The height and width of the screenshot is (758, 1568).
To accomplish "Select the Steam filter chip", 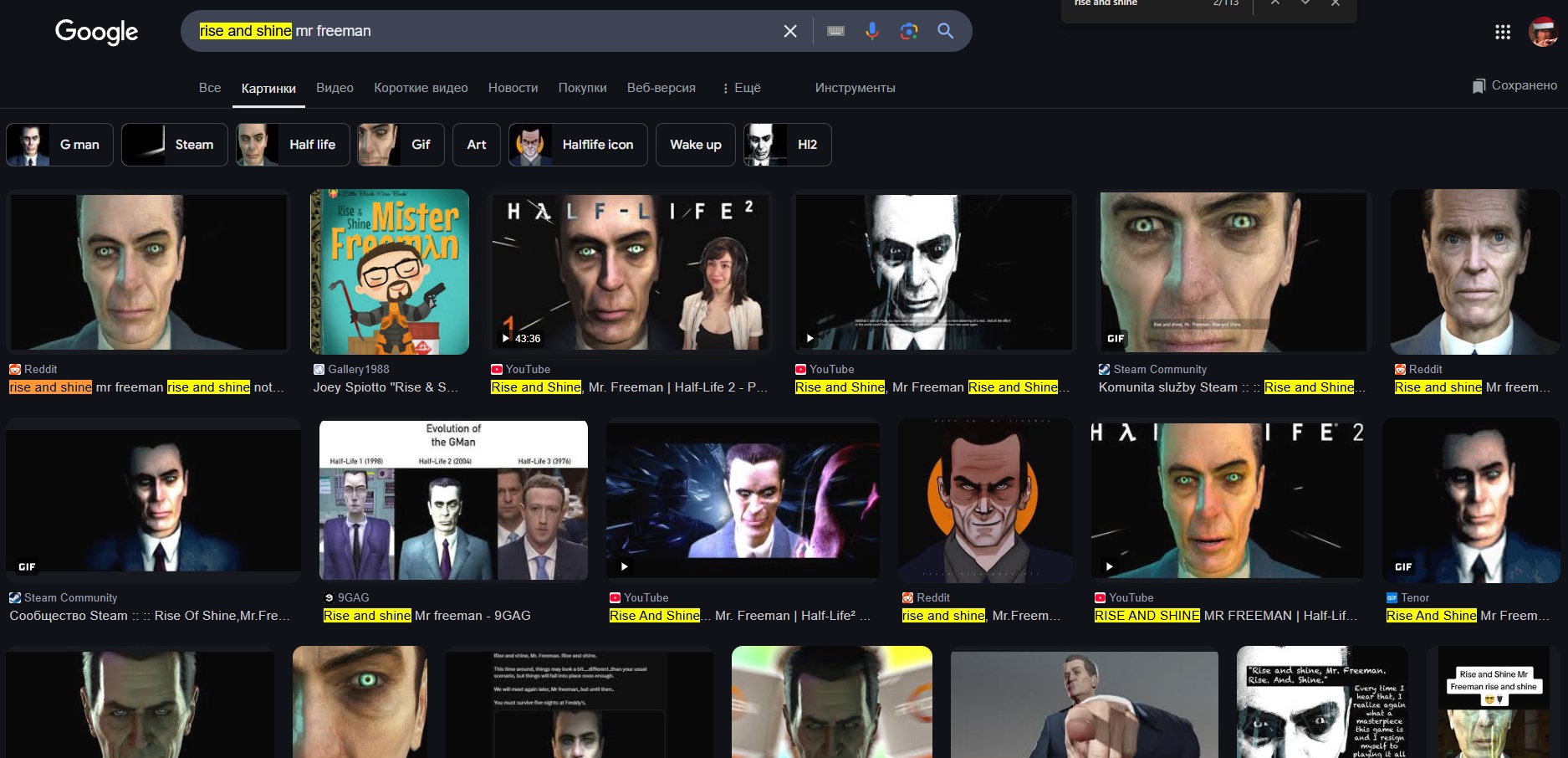I will pos(174,145).
